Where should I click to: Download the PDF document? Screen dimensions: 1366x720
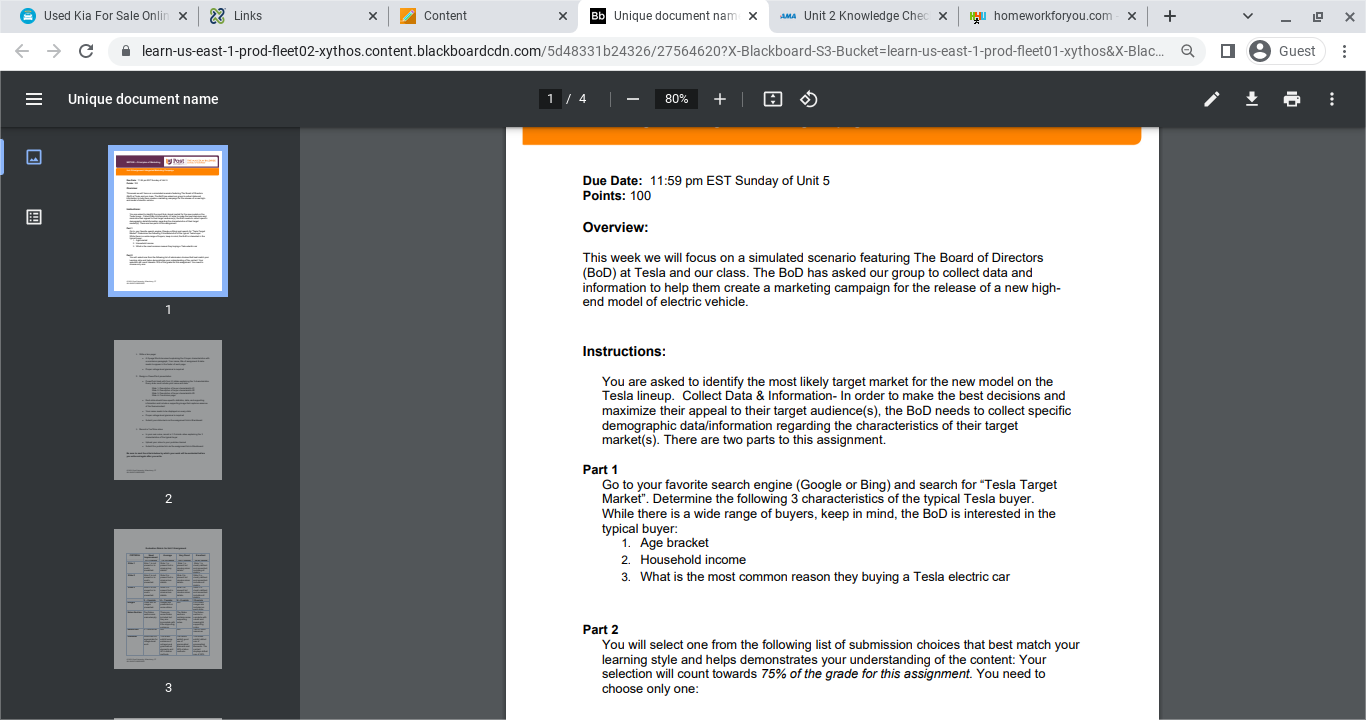pyautogui.click(x=1251, y=99)
